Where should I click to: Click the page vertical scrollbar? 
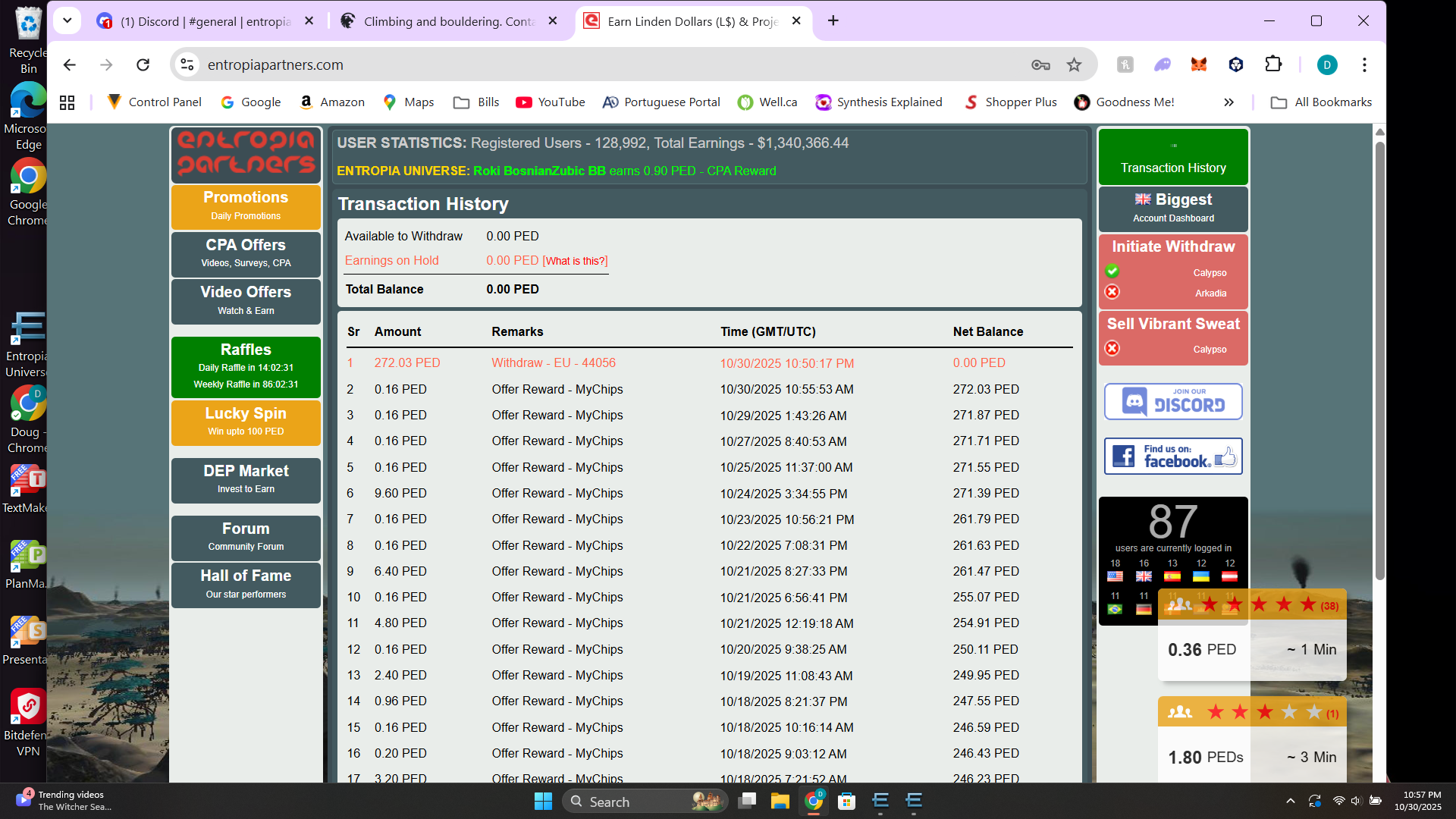pyautogui.click(x=1380, y=356)
